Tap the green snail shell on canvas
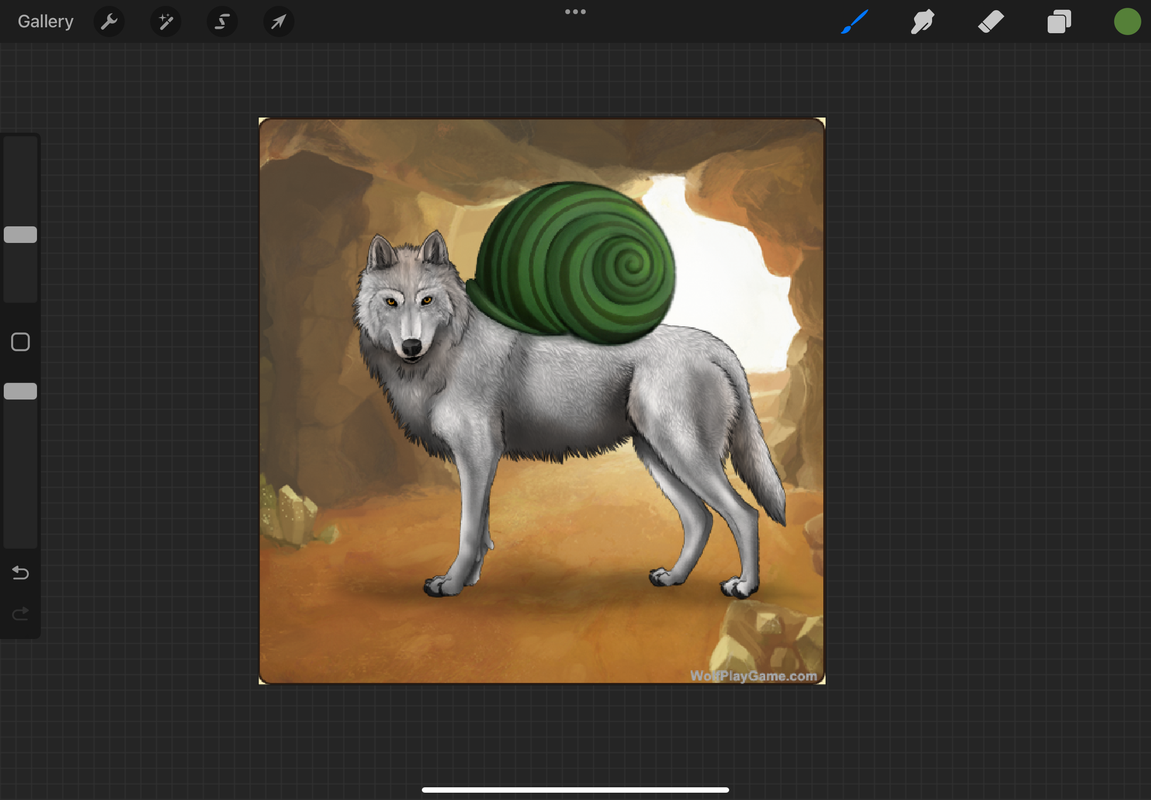This screenshot has width=1151, height=800. click(x=572, y=263)
